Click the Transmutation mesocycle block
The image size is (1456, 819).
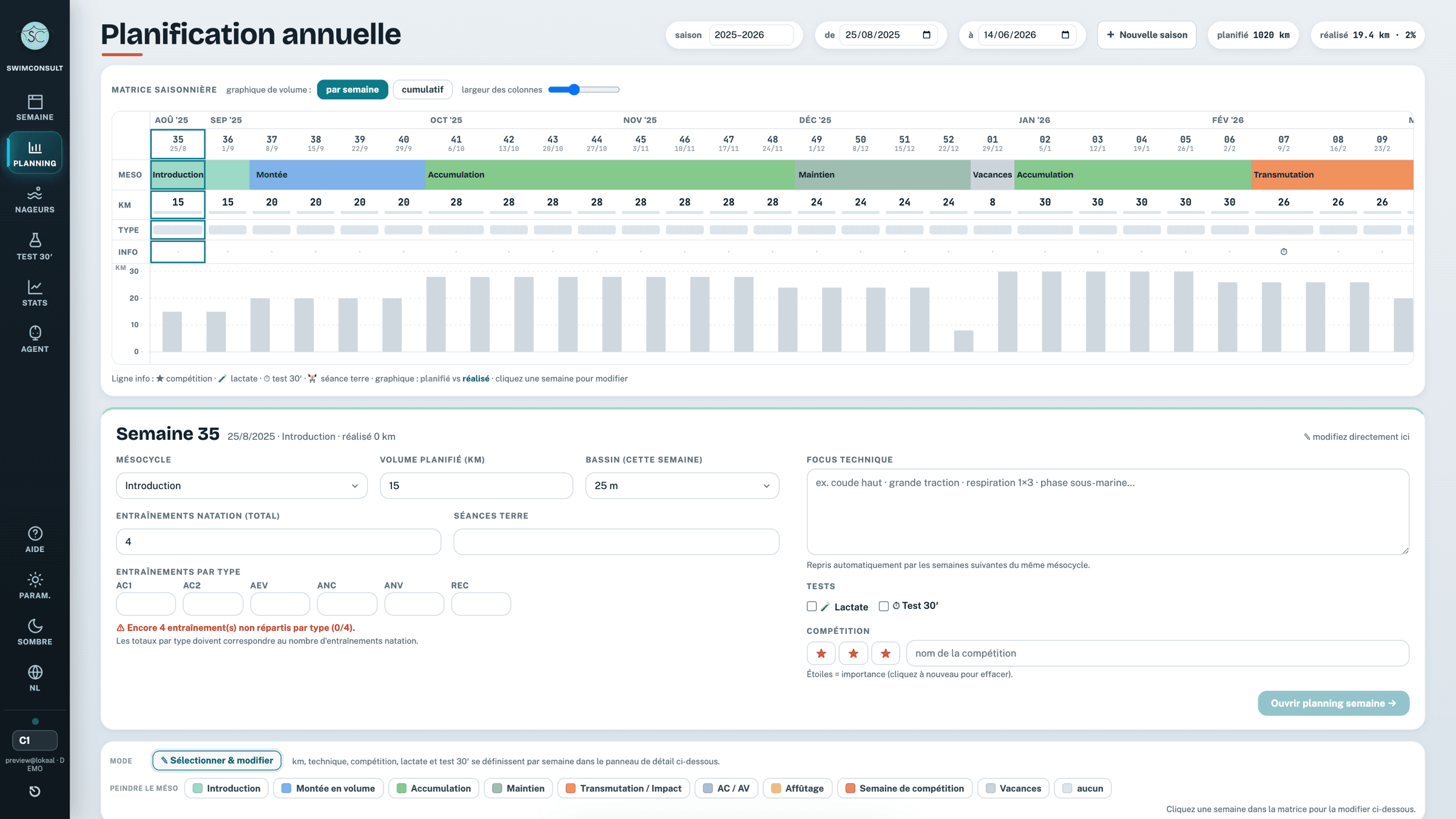(x=1332, y=175)
